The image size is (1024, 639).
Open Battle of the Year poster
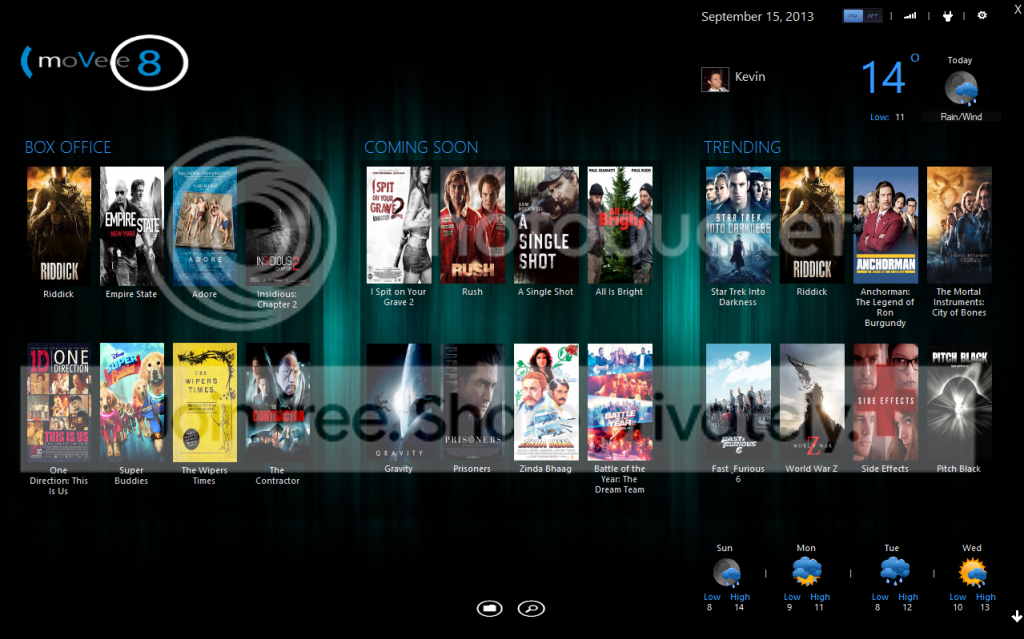pos(620,402)
